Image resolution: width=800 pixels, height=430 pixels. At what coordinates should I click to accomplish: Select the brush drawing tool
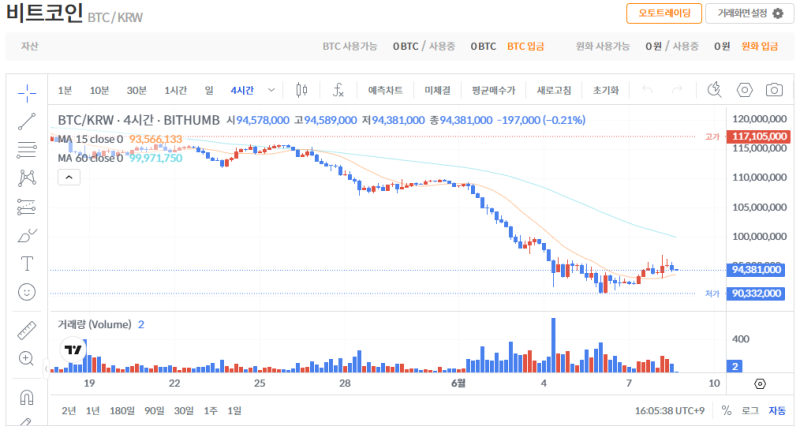(27, 235)
